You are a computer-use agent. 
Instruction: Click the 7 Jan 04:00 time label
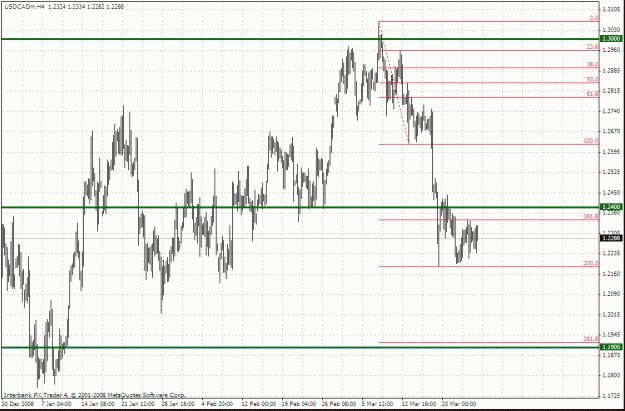pos(57,404)
